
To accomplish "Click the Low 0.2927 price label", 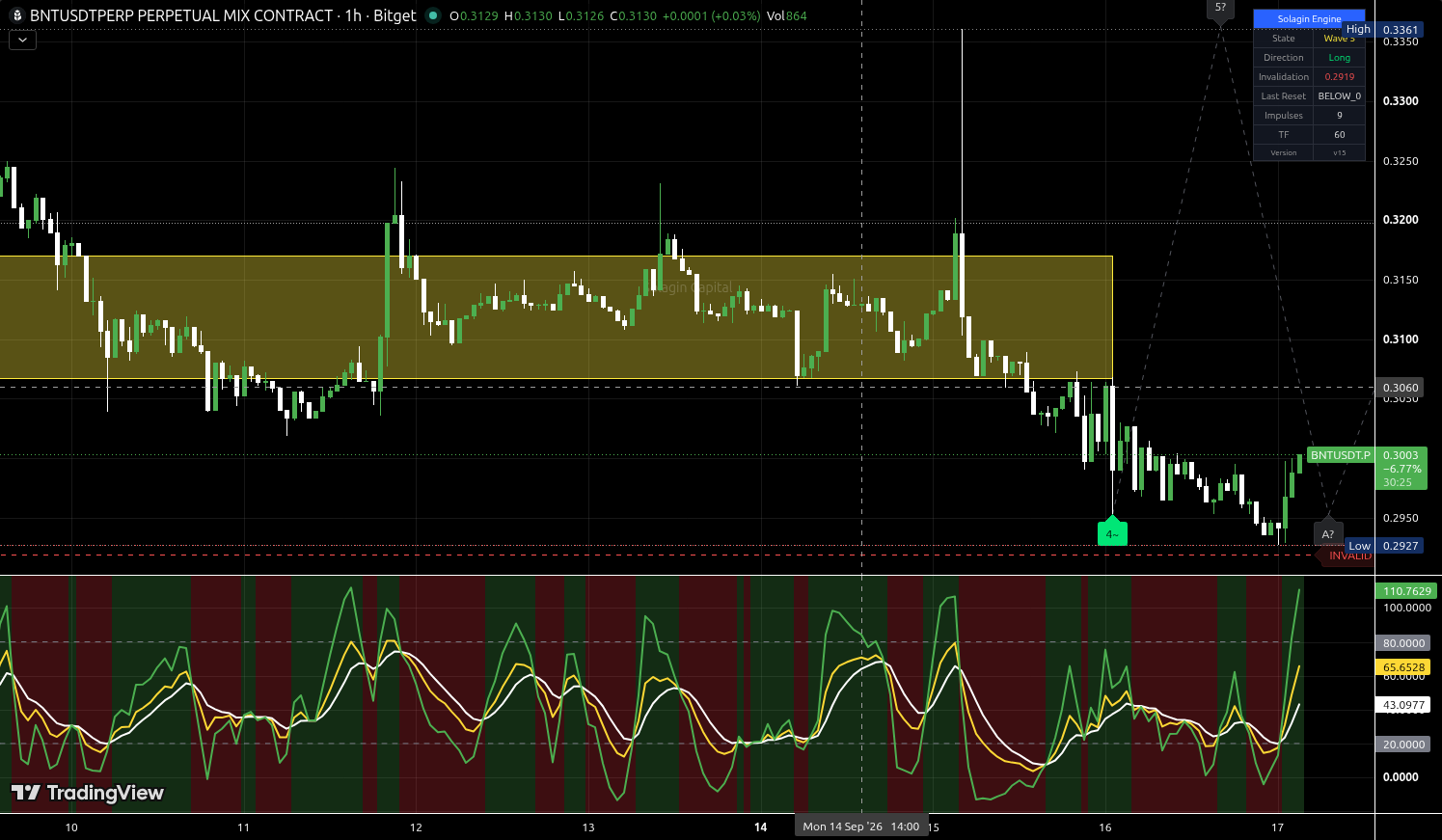I will point(1384,546).
